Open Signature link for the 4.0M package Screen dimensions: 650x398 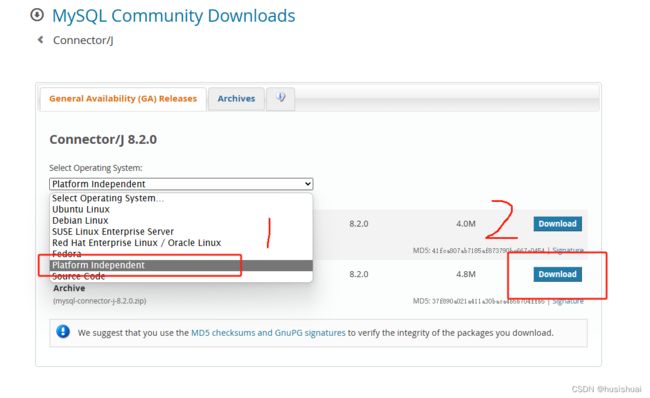pos(568,250)
